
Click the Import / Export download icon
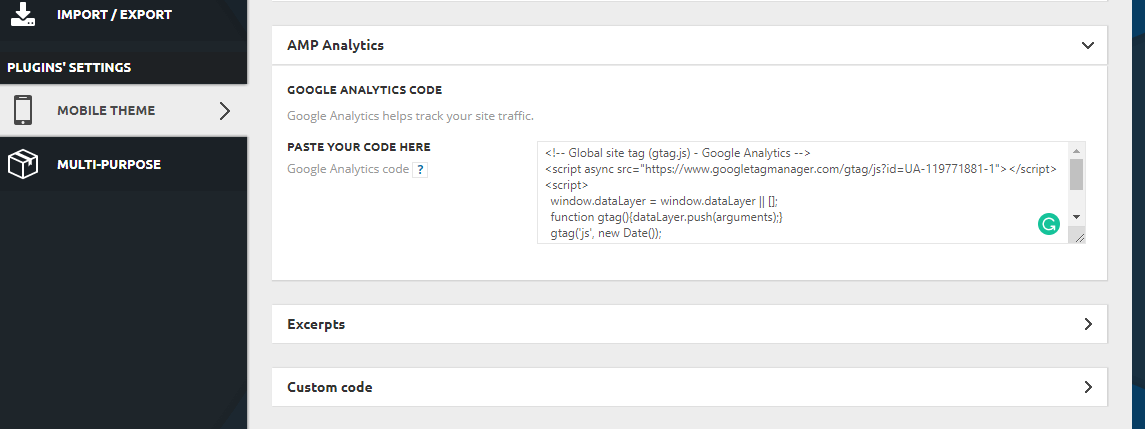(23, 14)
